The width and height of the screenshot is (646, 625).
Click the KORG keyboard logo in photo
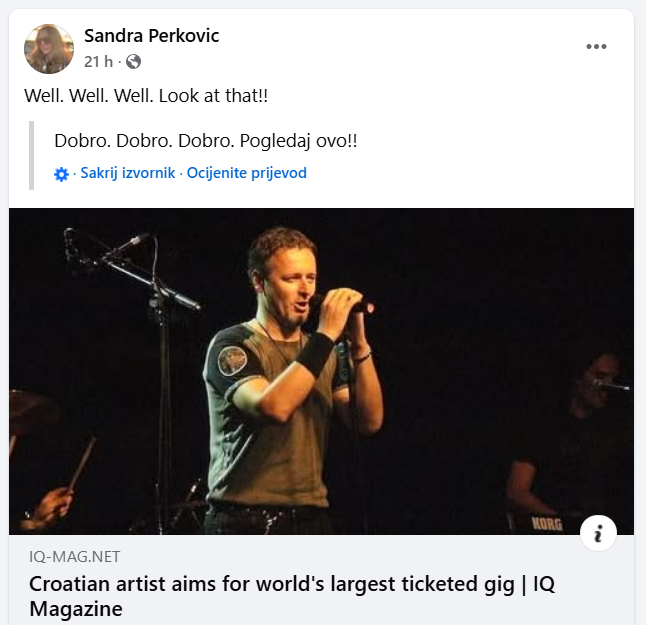(x=546, y=523)
